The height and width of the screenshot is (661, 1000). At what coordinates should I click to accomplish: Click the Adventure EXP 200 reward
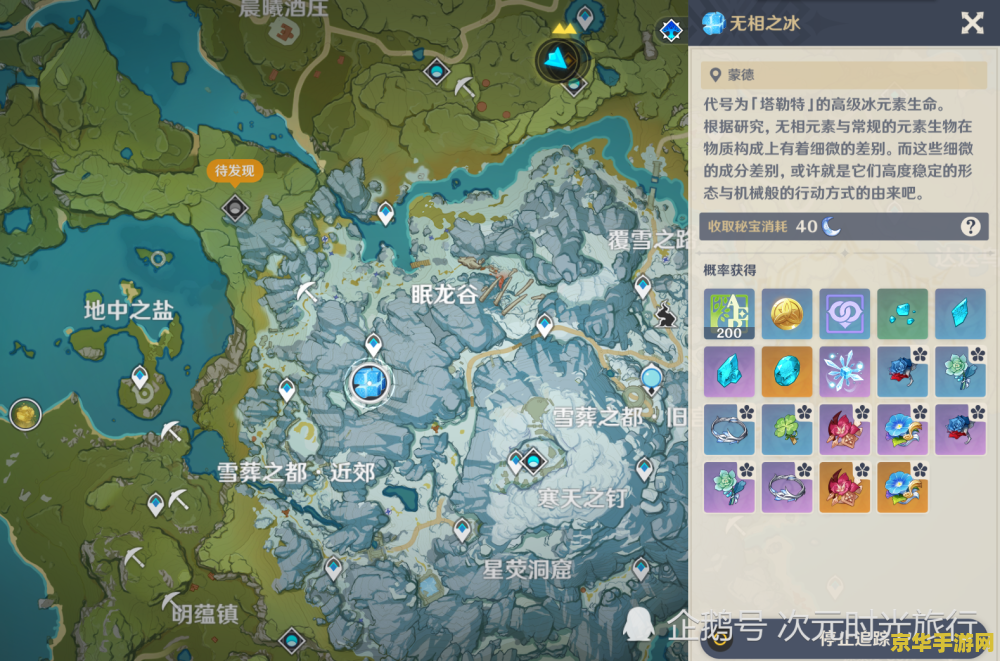click(729, 314)
